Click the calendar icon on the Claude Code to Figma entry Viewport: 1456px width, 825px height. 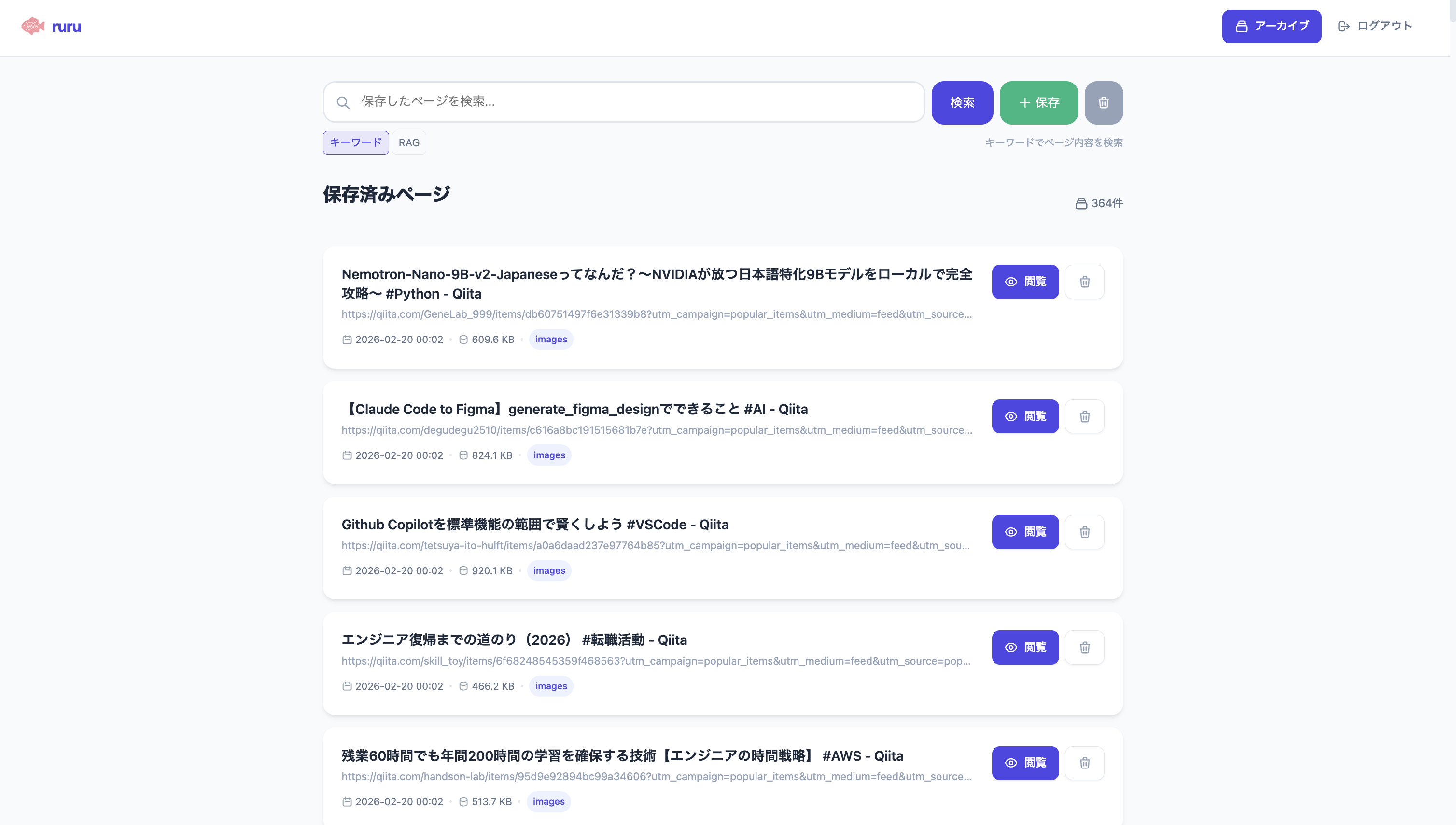pos(347,455)
